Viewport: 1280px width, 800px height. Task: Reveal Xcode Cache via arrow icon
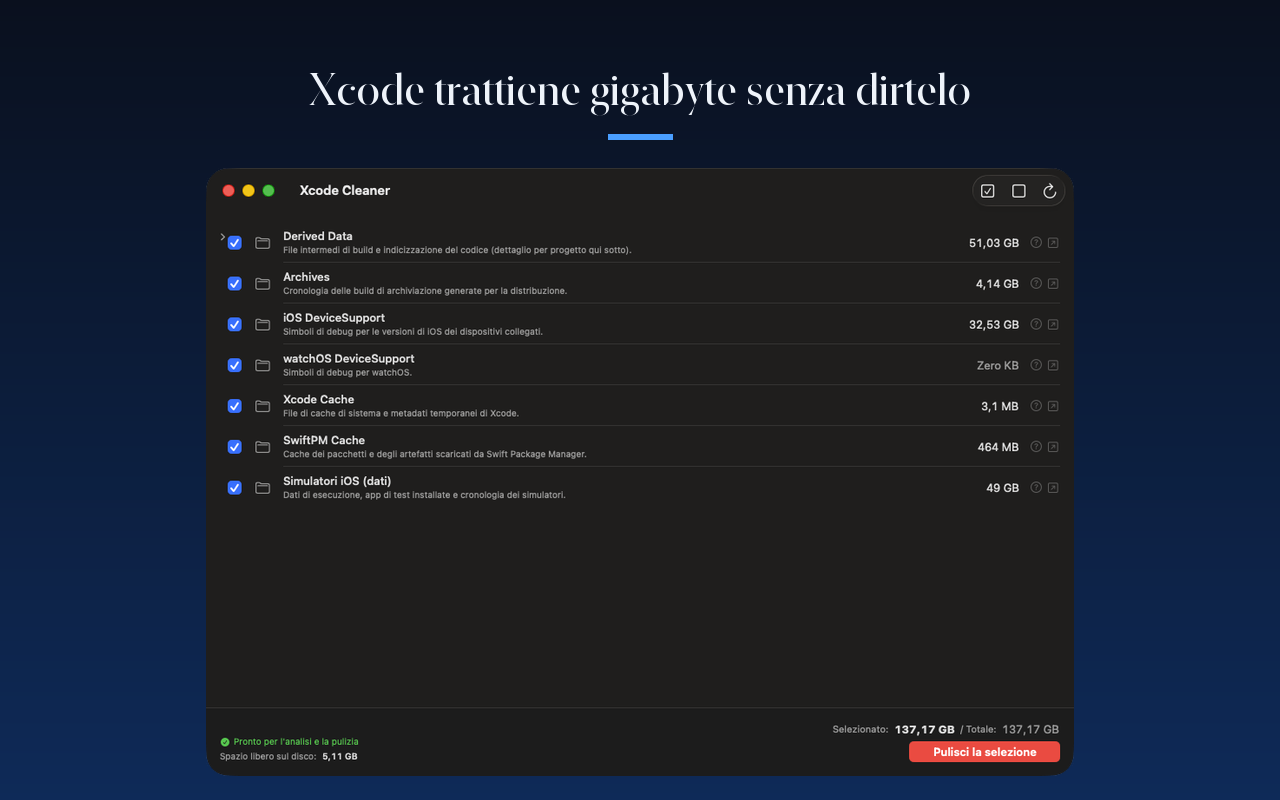tap(1053, 406)
